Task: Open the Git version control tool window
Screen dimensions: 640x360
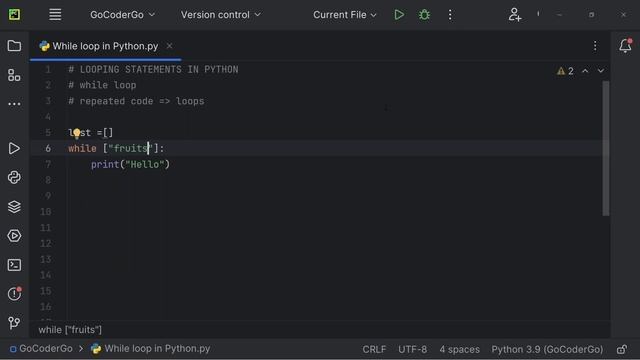Action: [14, 323]
